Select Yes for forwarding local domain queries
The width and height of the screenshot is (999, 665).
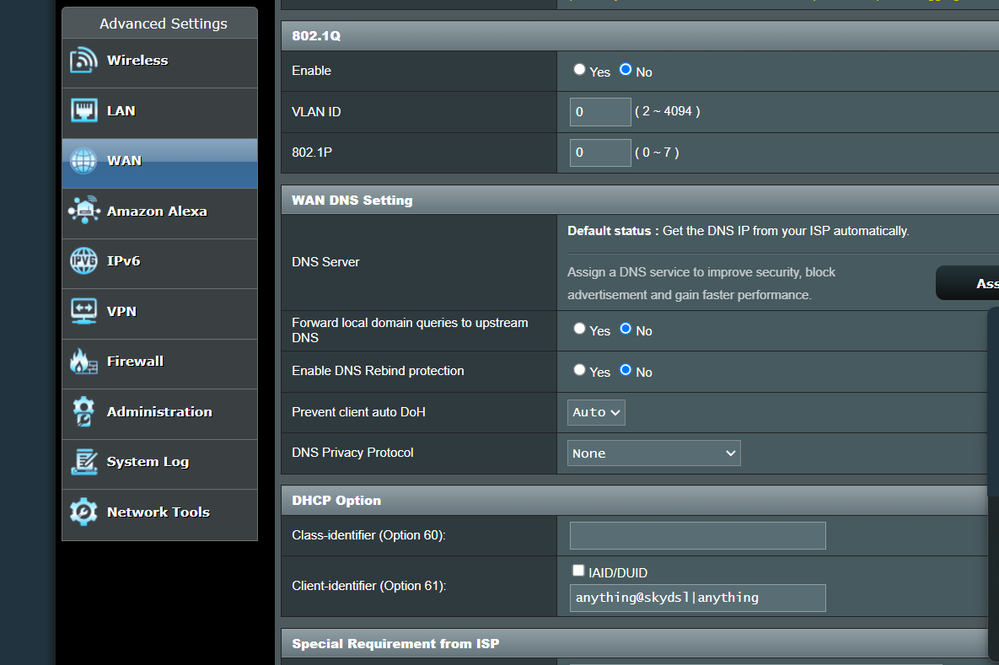(x=580, y=329)
